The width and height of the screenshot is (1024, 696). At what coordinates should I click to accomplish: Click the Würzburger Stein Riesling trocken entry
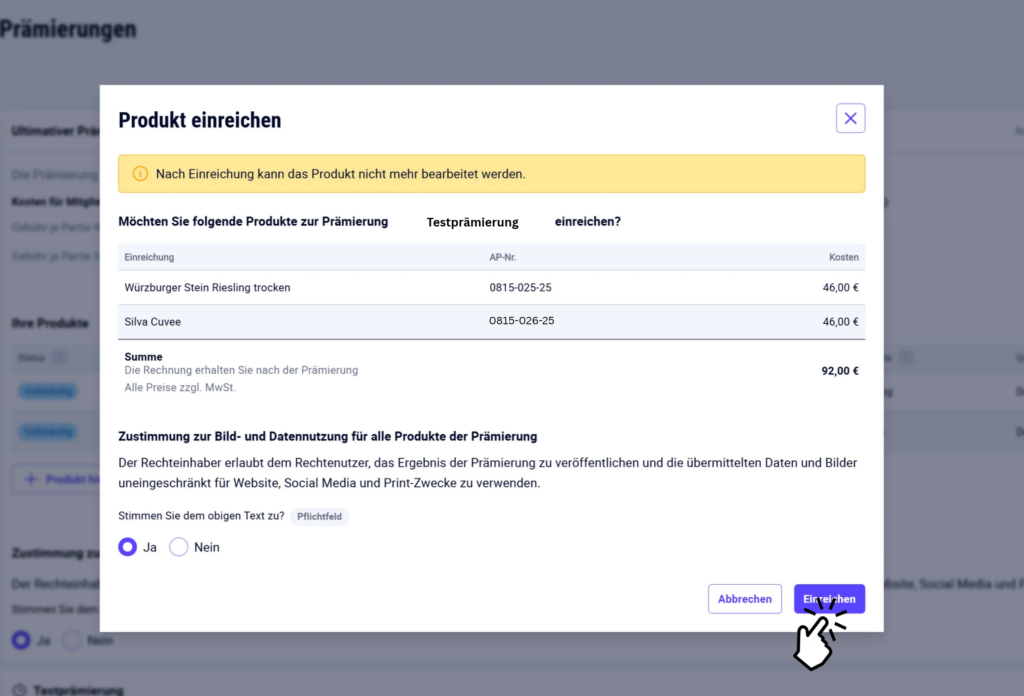[207, 287]
